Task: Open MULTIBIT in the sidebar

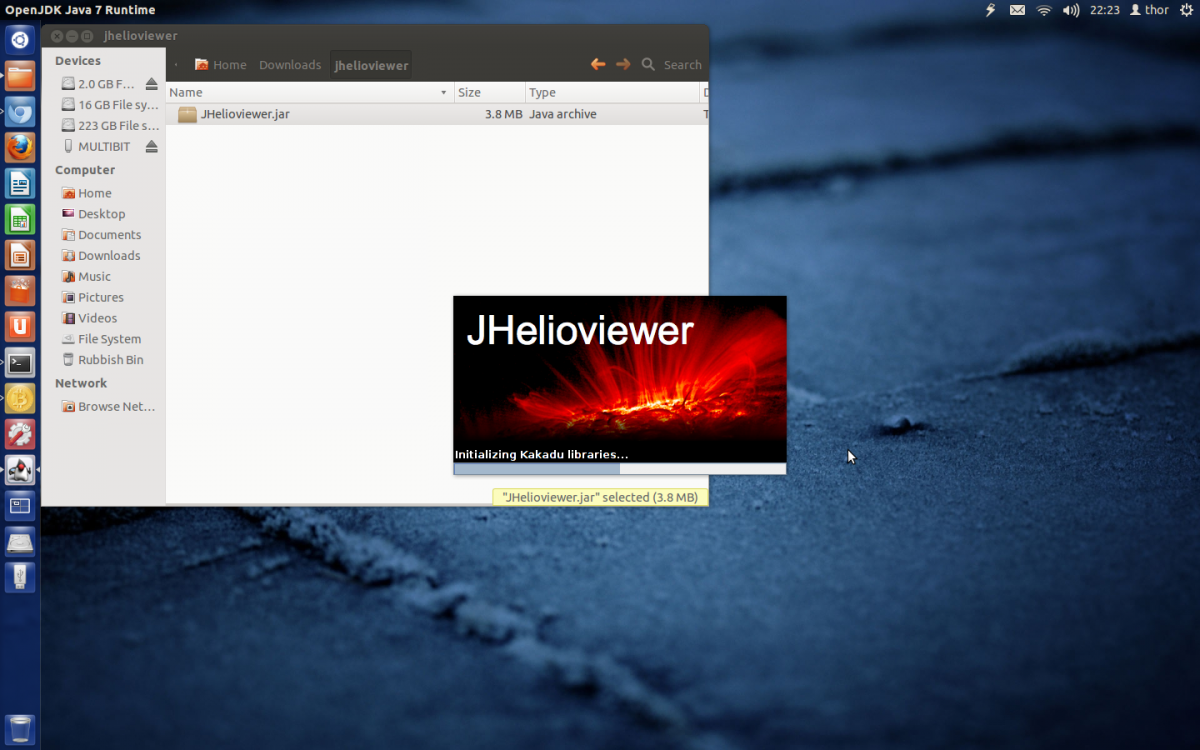Action: [x=96, y=147]
